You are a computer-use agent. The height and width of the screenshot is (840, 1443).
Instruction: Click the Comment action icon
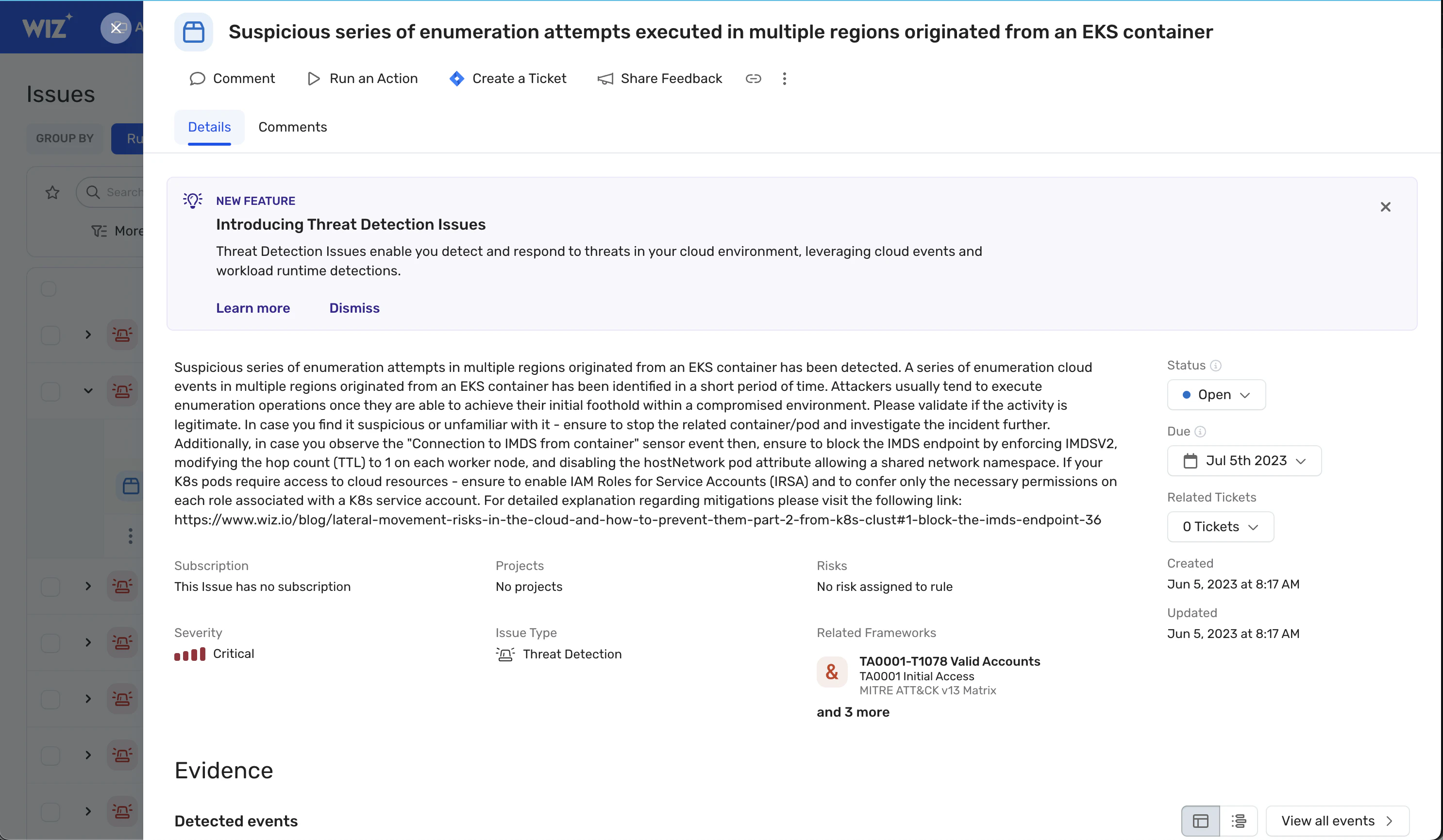197,79
